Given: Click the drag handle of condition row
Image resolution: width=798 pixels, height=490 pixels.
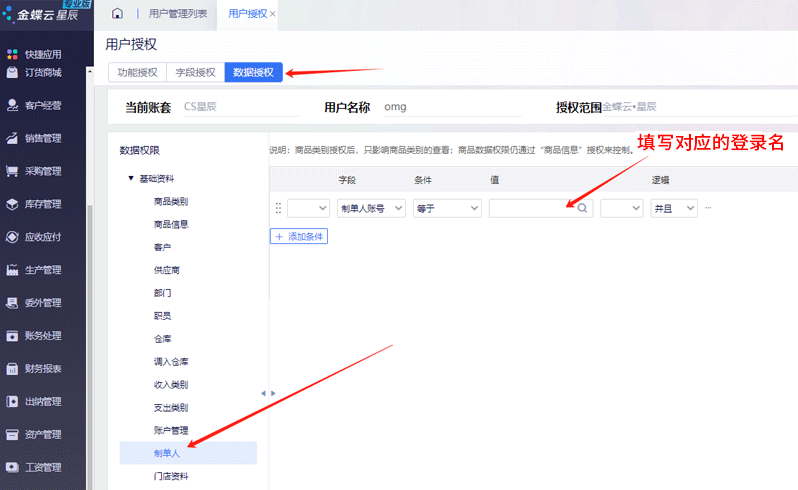Looking at the screenshot, I should (278, 208).
